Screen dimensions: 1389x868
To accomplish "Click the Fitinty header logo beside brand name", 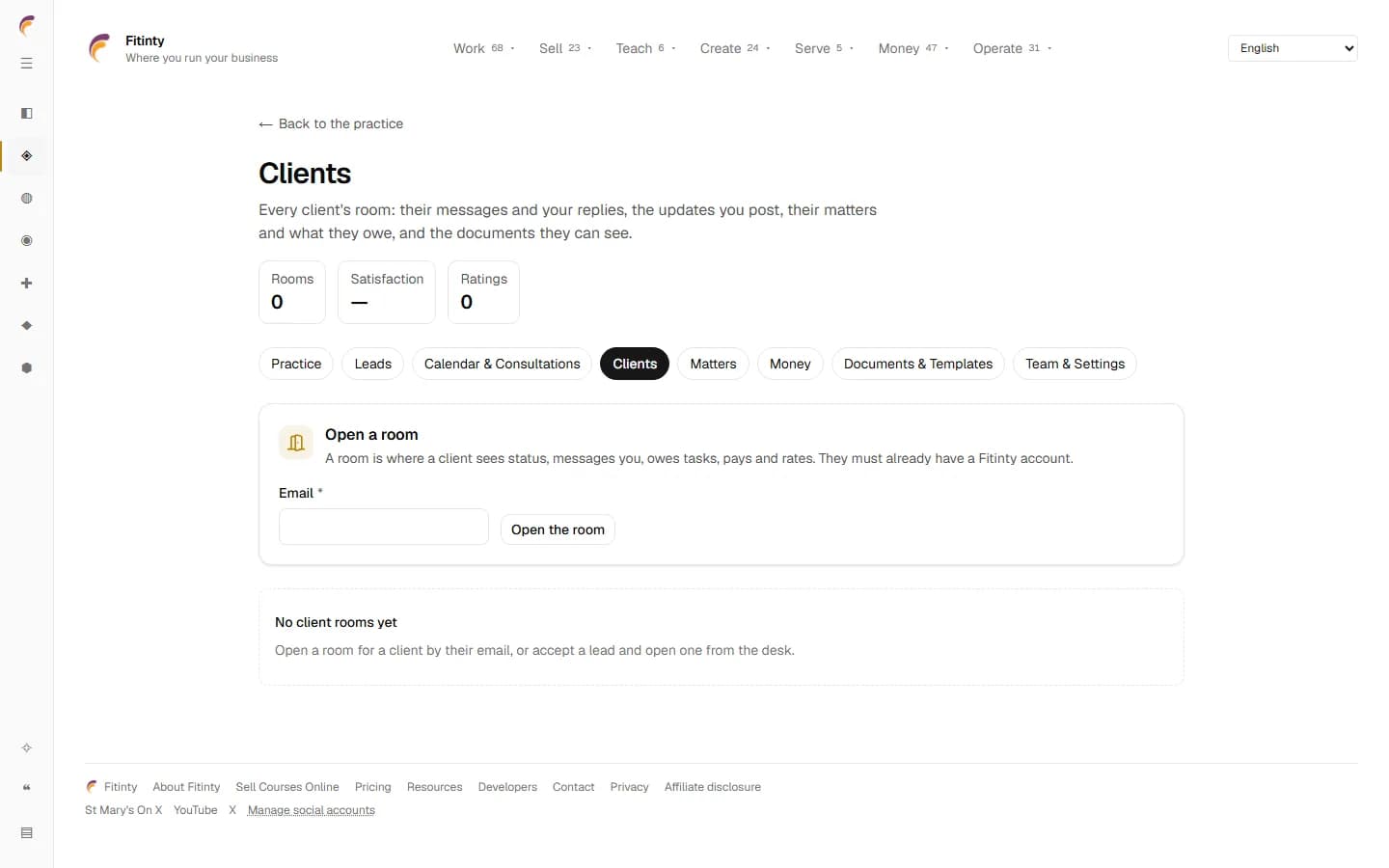I will coord(100,48).
